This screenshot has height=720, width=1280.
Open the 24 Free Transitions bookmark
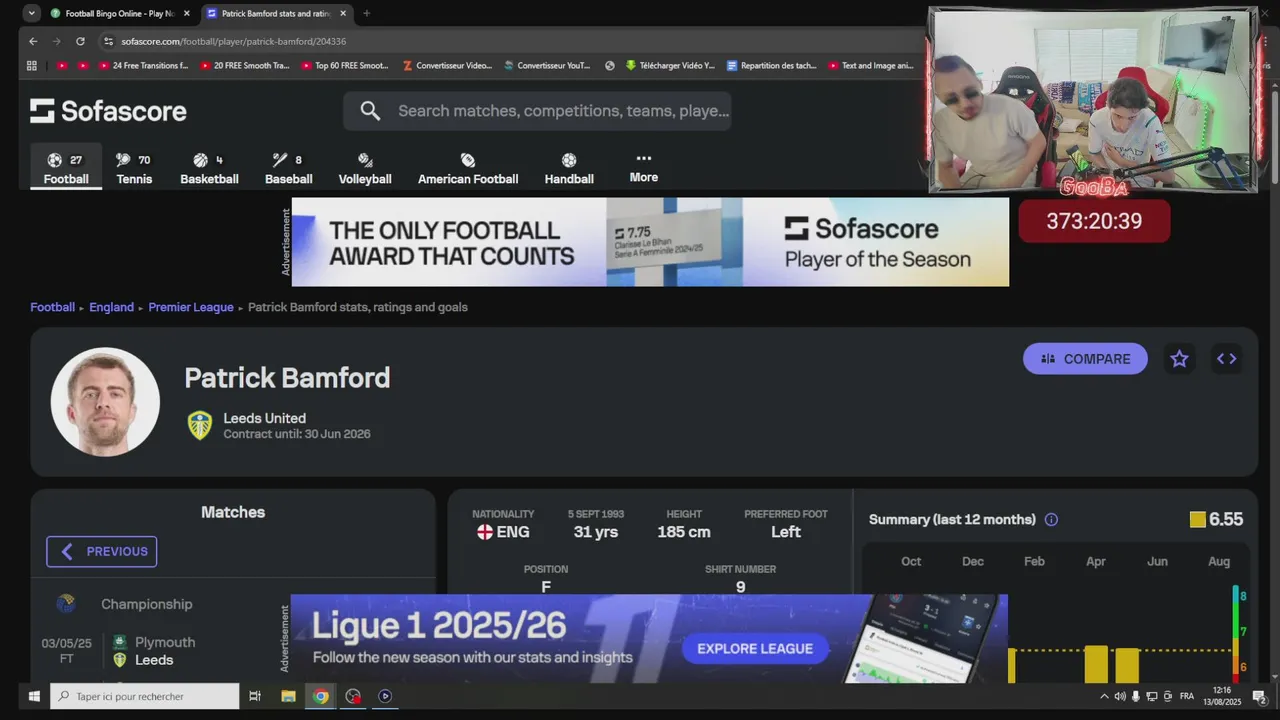144,66
